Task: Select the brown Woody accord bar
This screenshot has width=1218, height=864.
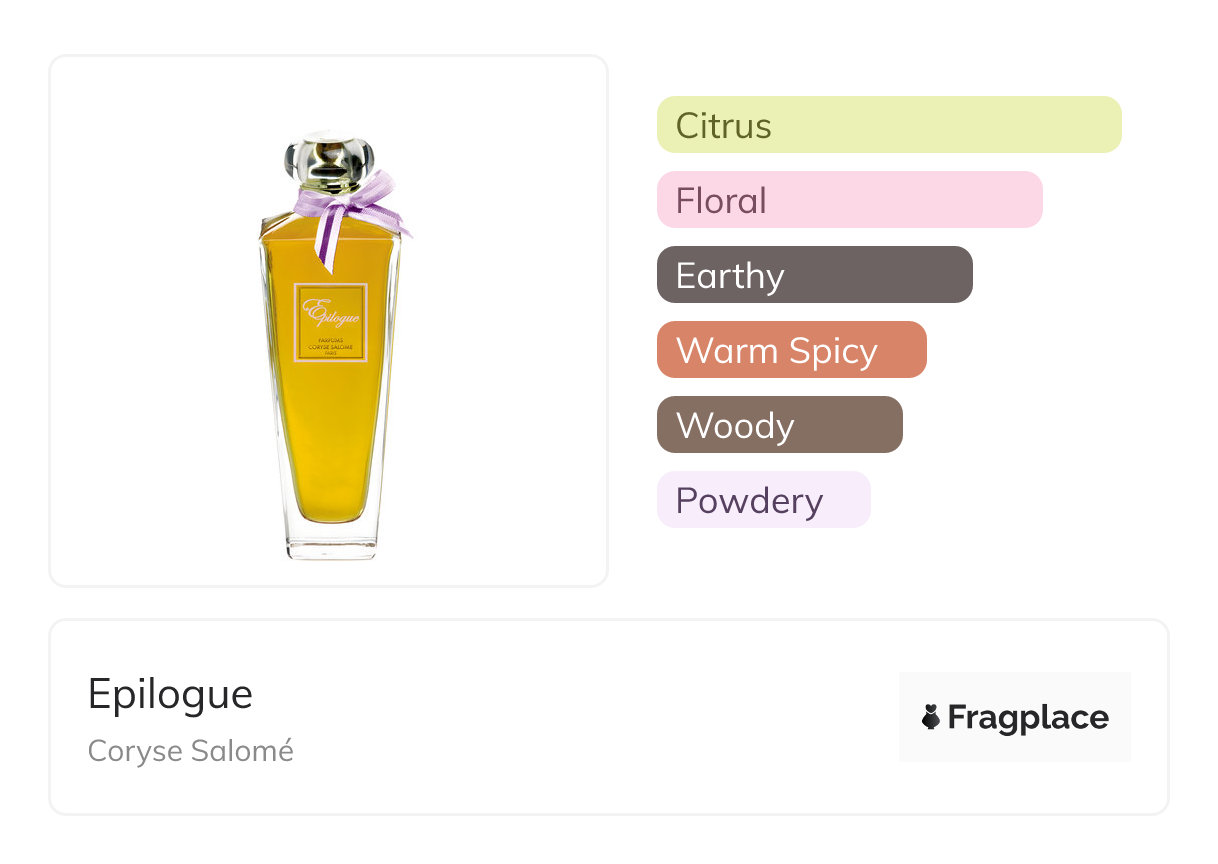Action: pyautogui.click(x=779, y=425)
